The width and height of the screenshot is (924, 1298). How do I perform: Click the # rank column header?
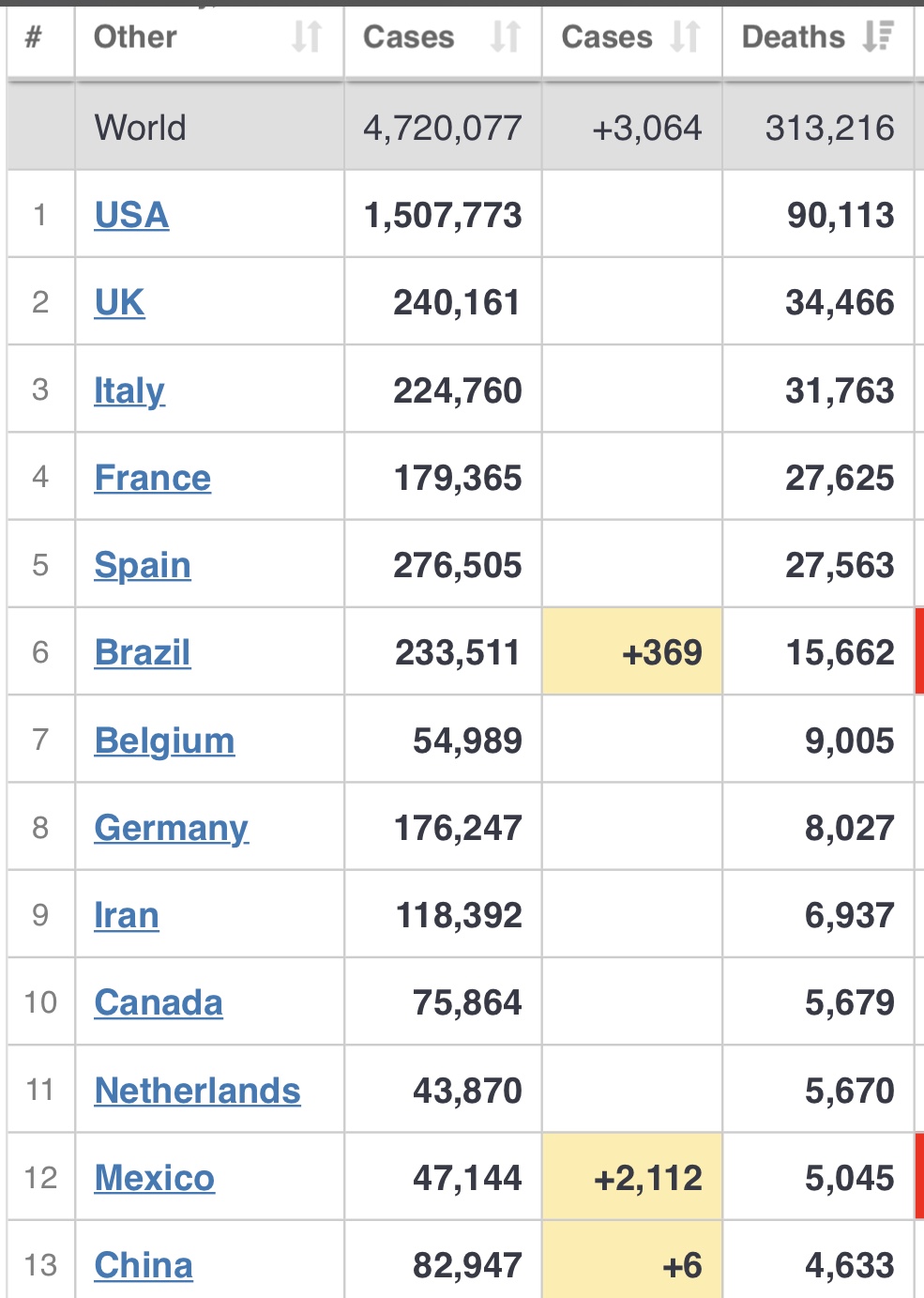[35, 37]
